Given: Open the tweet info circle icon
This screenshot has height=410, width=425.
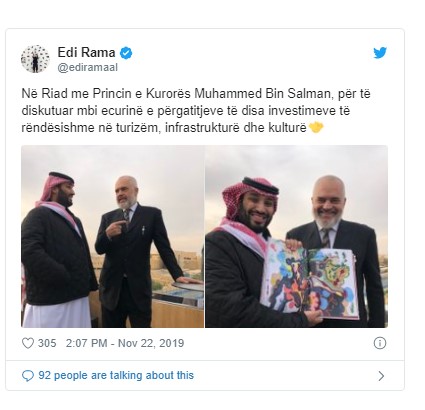Looking at the screenshot, I should 380,343.
